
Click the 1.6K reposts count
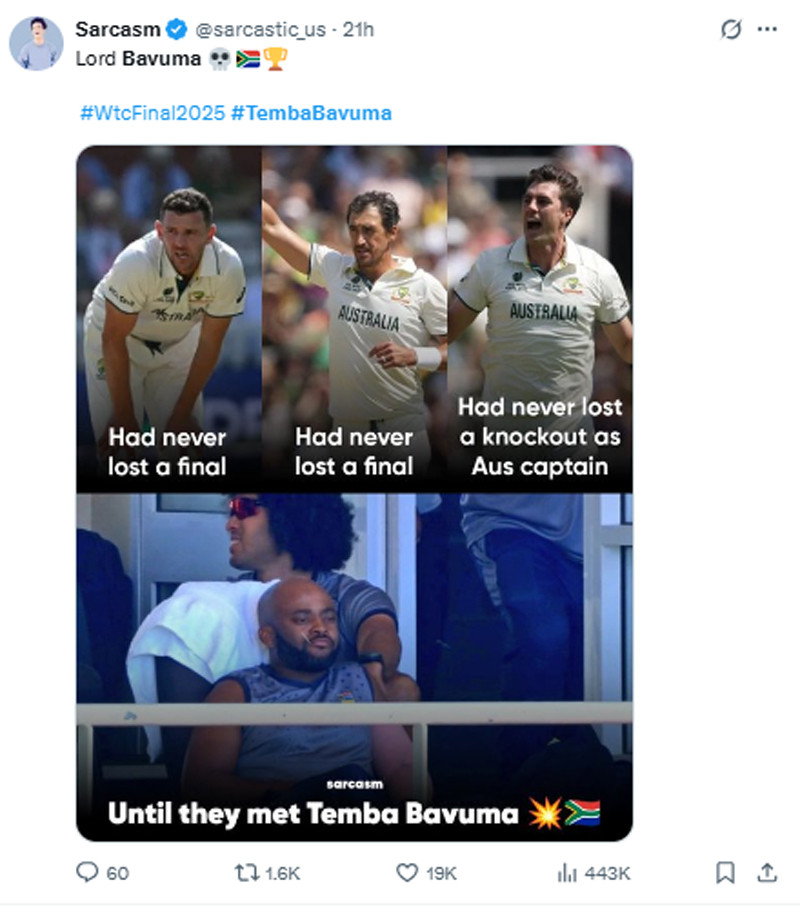[x=282, y=873]
